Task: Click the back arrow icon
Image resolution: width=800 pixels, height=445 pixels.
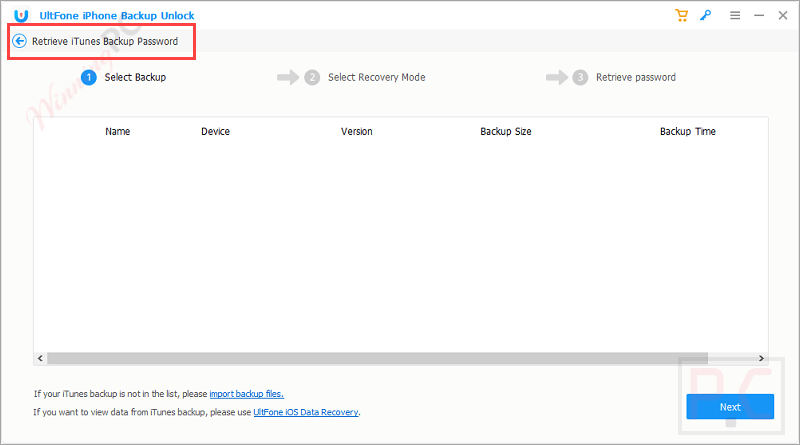Action: coord(19,41)
